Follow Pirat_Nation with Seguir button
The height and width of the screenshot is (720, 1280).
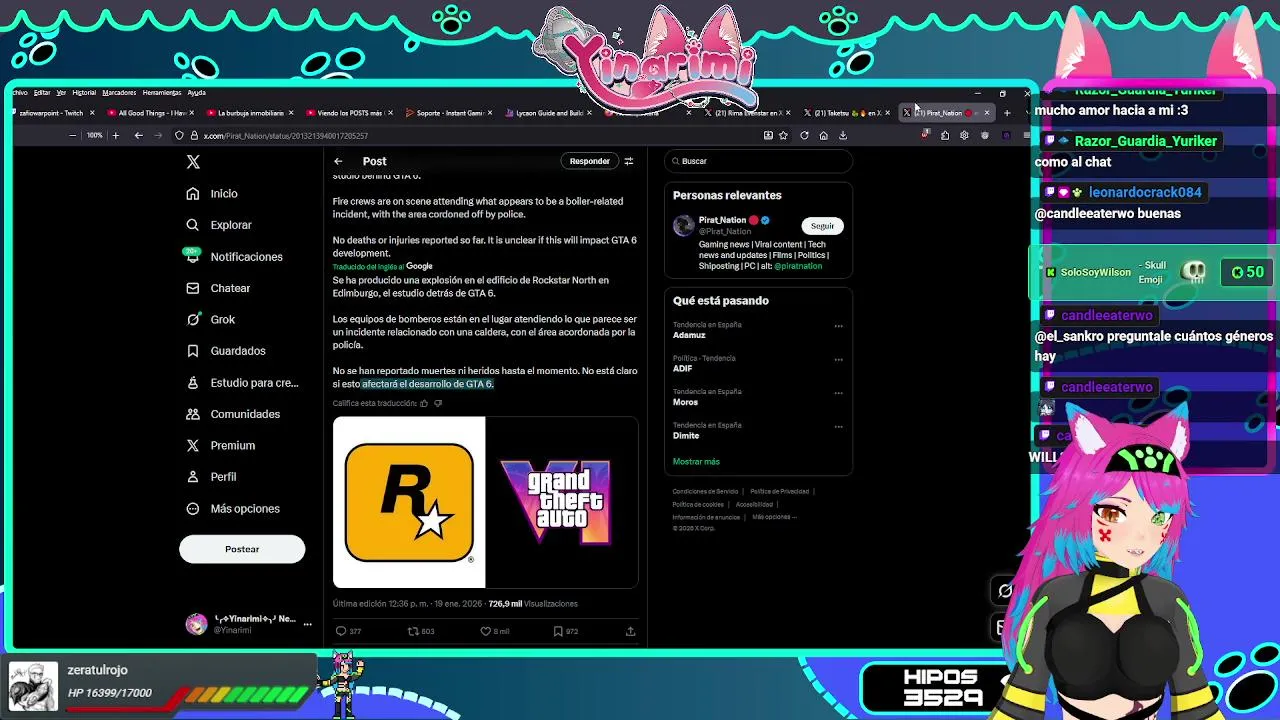tap(822, 226)
